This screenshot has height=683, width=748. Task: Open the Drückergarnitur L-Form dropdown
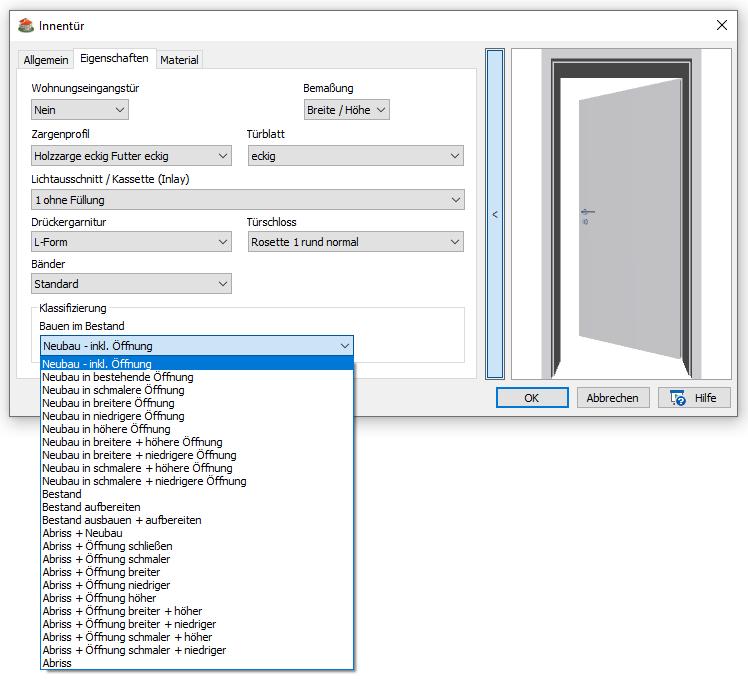click(x=131, y=242)
